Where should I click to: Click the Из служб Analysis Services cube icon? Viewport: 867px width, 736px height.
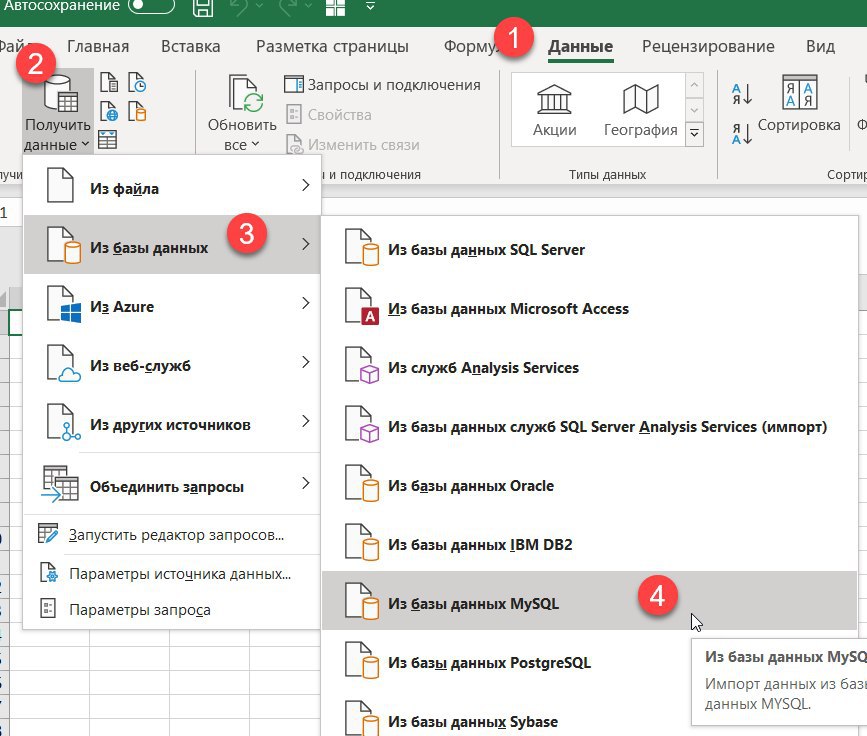click(362, 366)
